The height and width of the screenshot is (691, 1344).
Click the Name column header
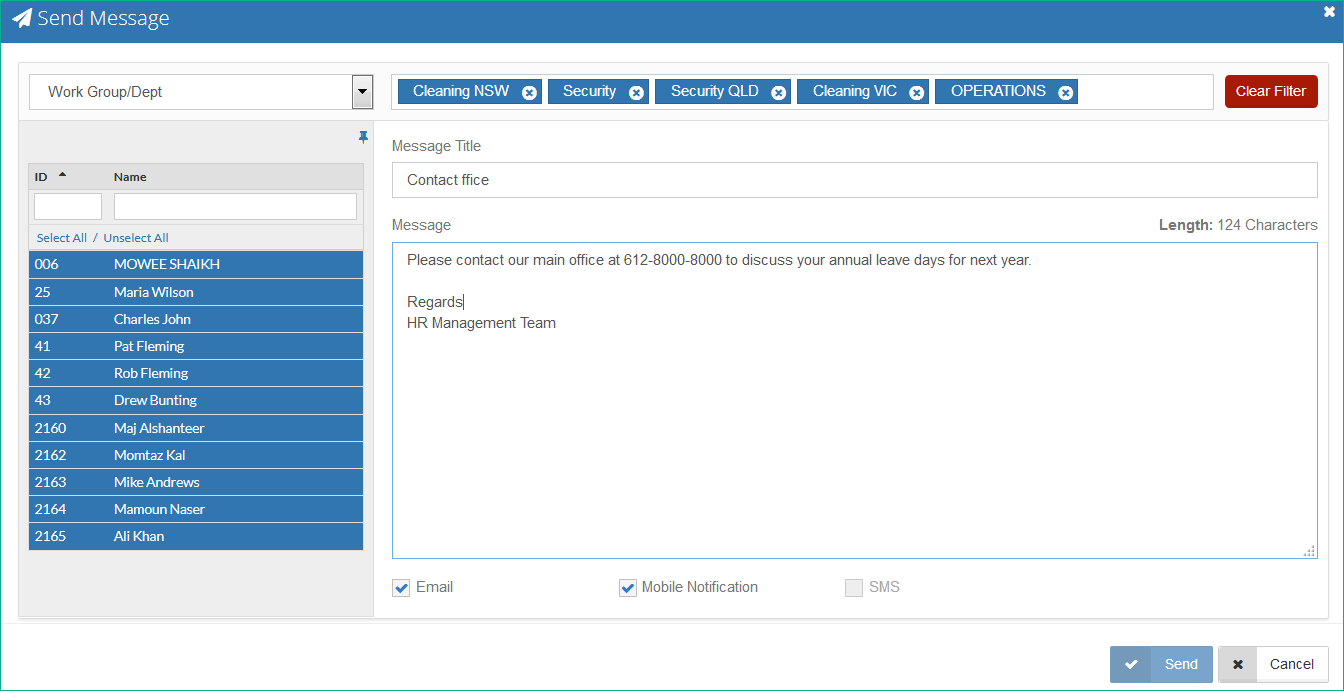(130, 177)
